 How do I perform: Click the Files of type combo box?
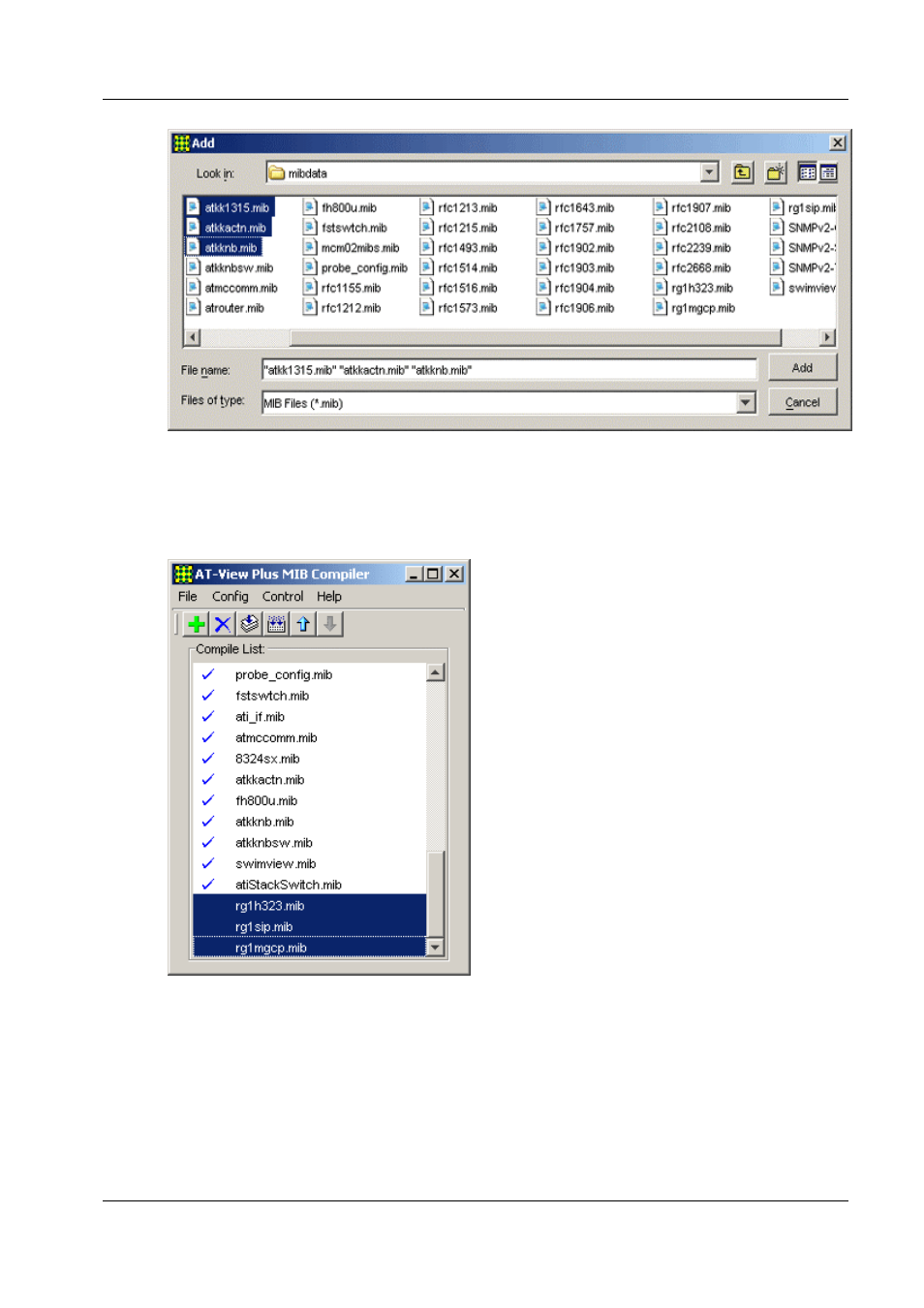pyautogui.click(x=508, y=403)
